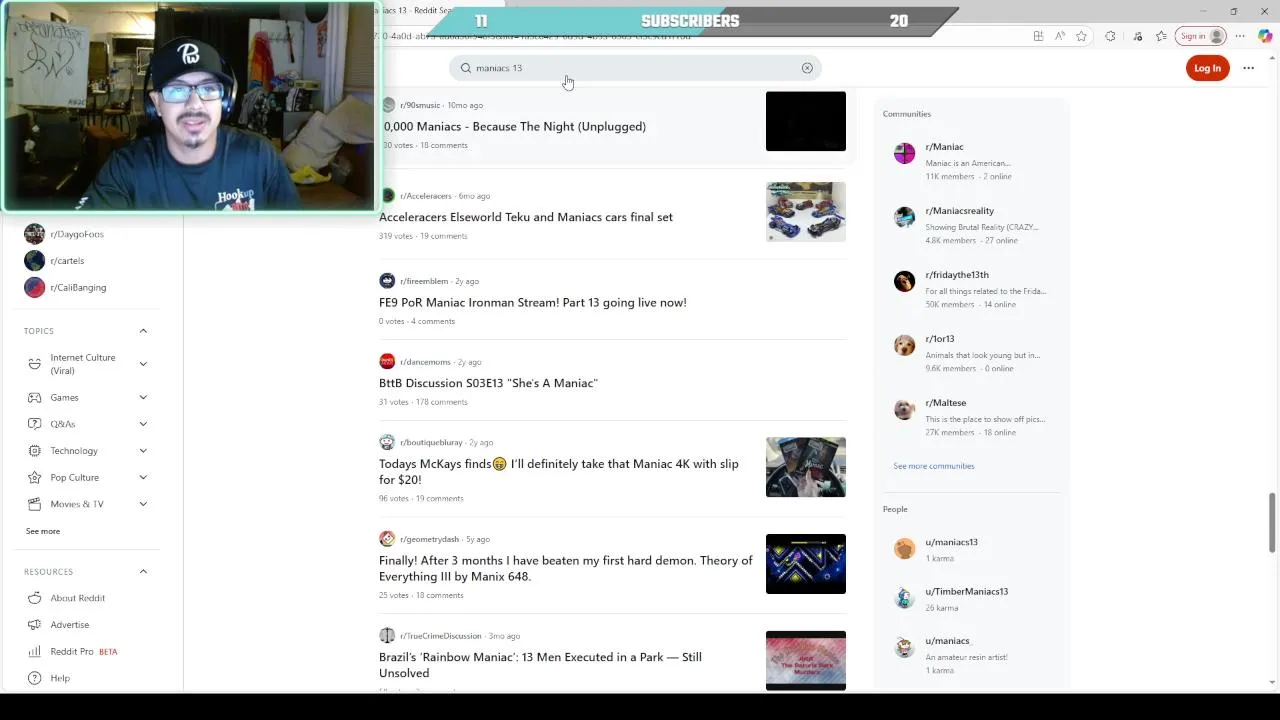The height and width of the screenshot is (720, 1280).
Task: Click the Reddit Log In button
Action: [x=1207, y=68]
